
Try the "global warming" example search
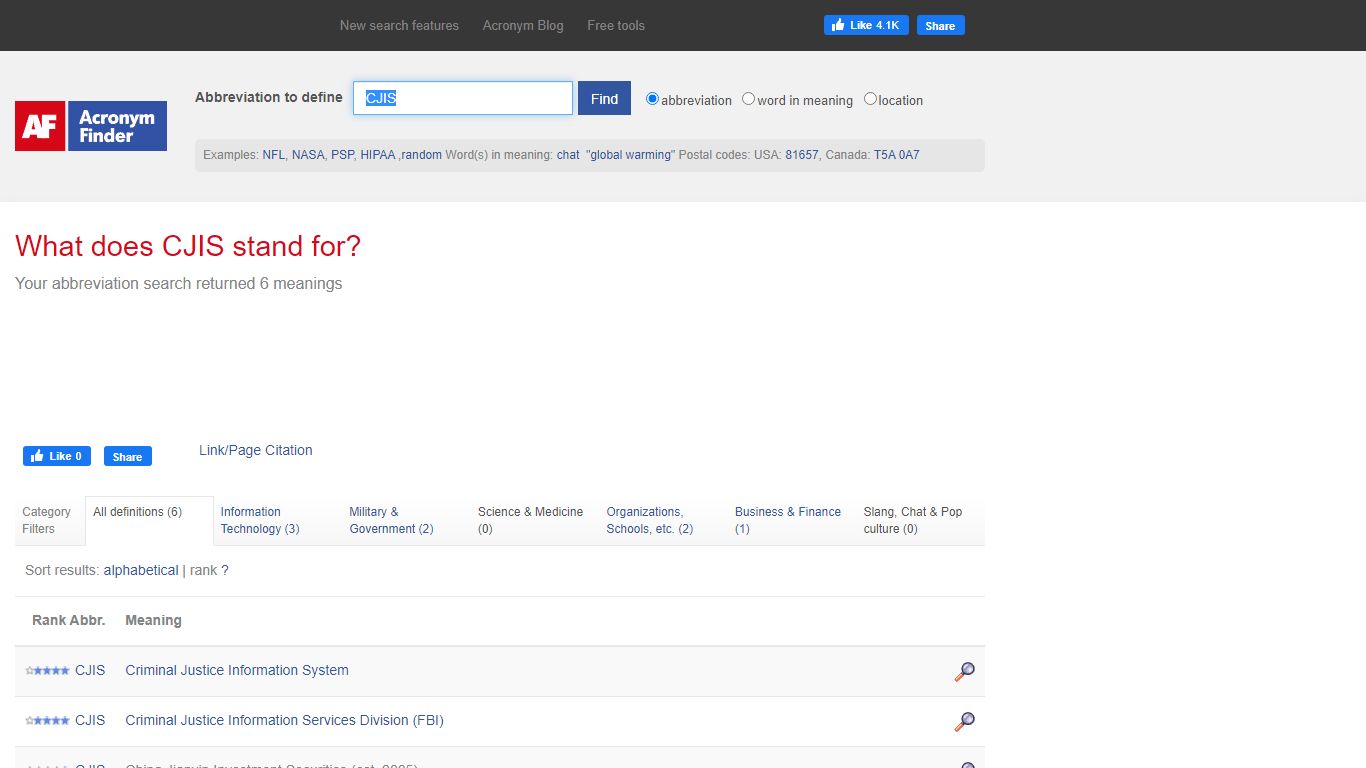[631, 155]
